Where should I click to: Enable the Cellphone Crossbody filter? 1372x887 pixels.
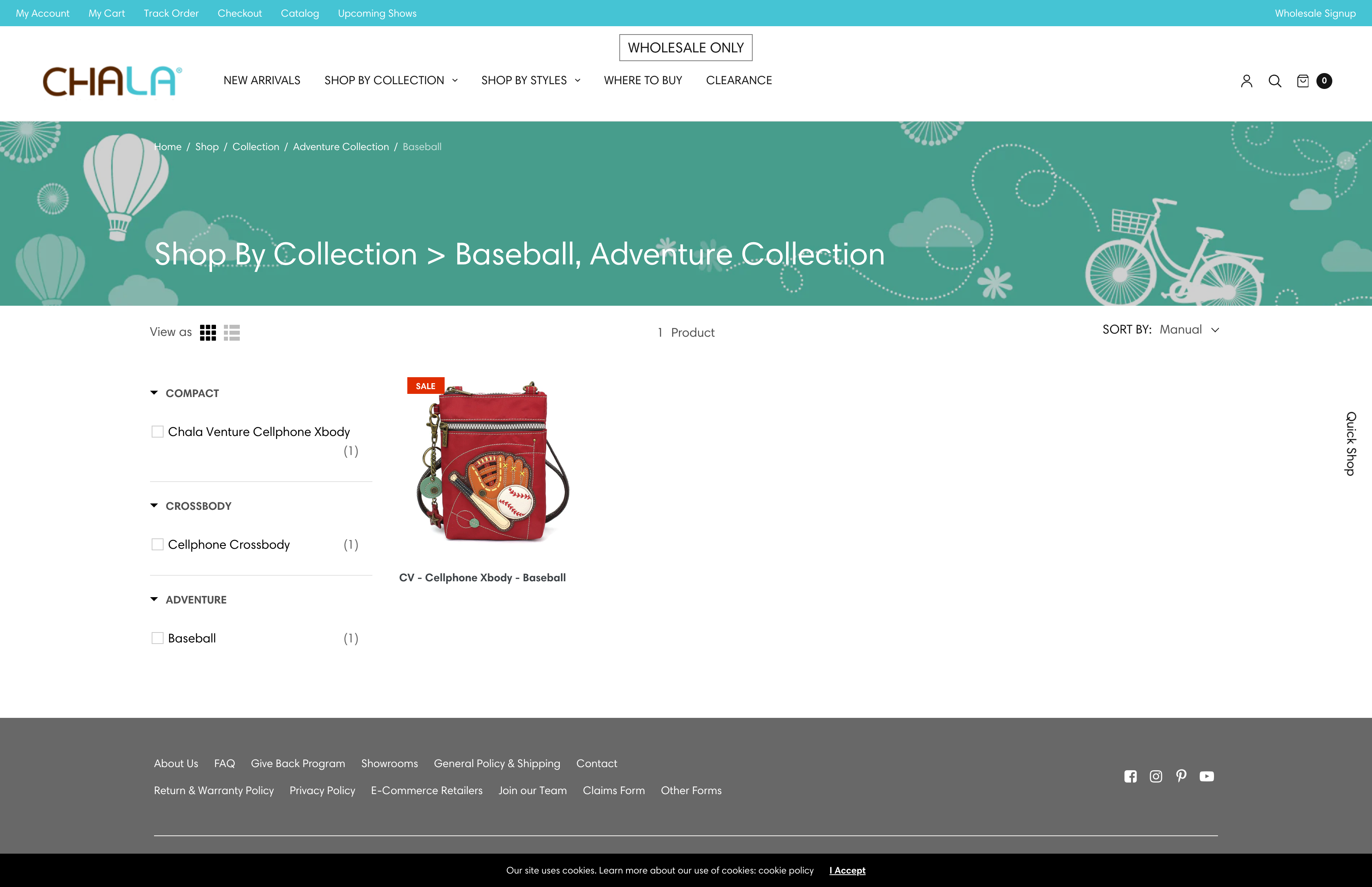click(157, 544)
